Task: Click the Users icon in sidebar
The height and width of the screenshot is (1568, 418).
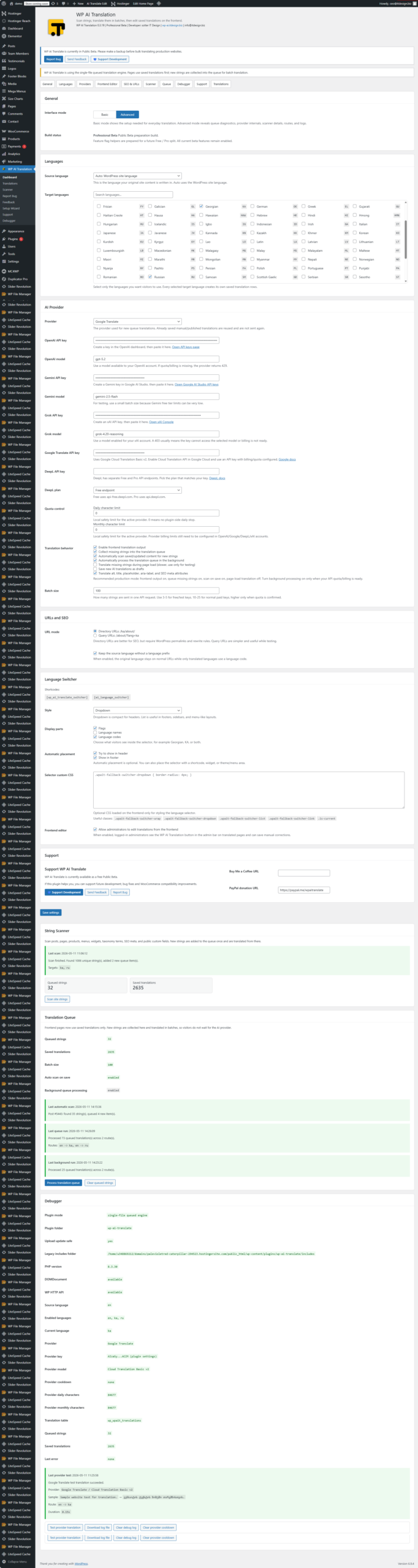Action: (x=4, y=246)
